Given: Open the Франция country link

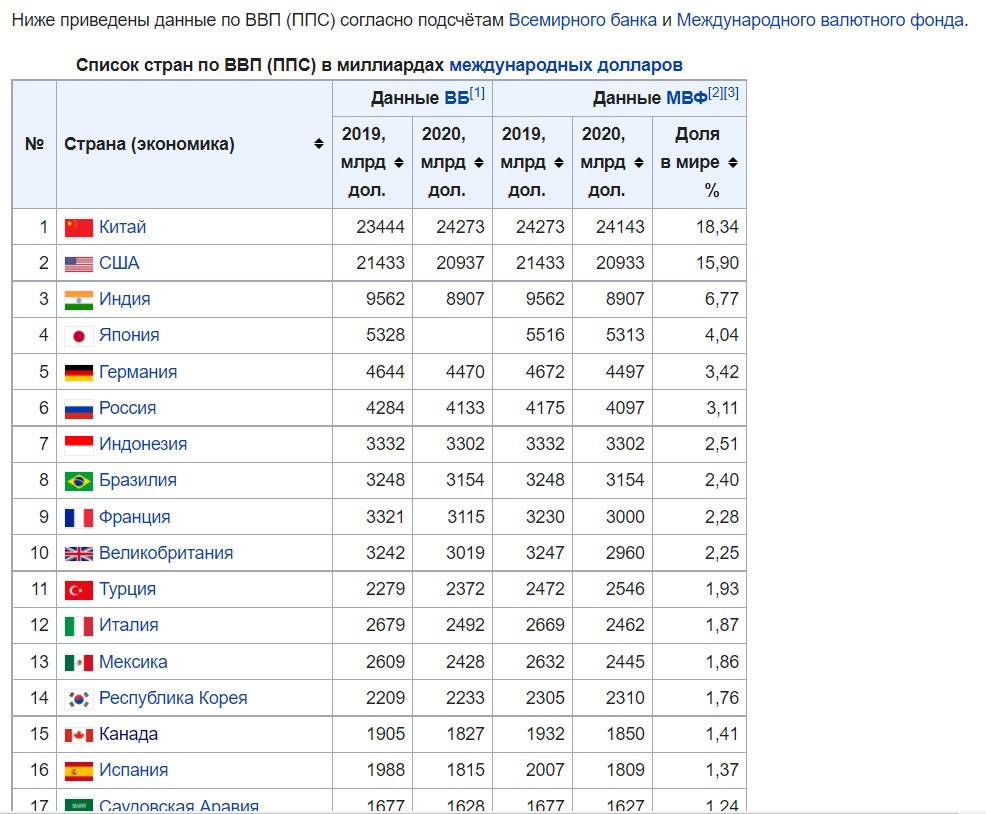Looking at the screenshot, I should [135, 516].
